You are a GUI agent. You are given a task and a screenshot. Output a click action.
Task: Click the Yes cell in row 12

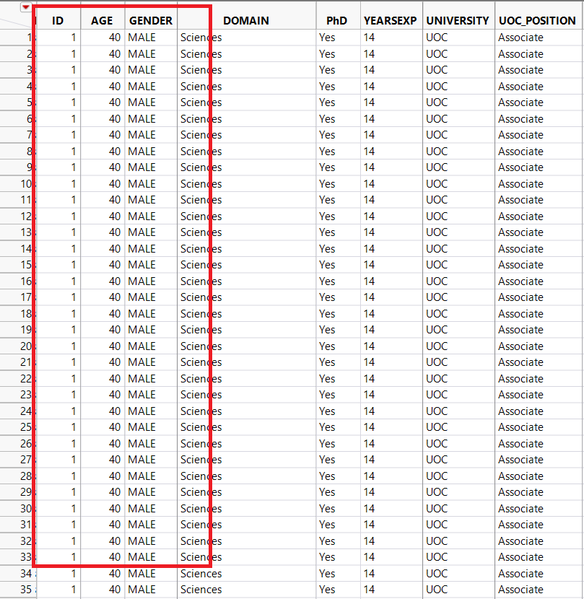[x=327, y=216]
